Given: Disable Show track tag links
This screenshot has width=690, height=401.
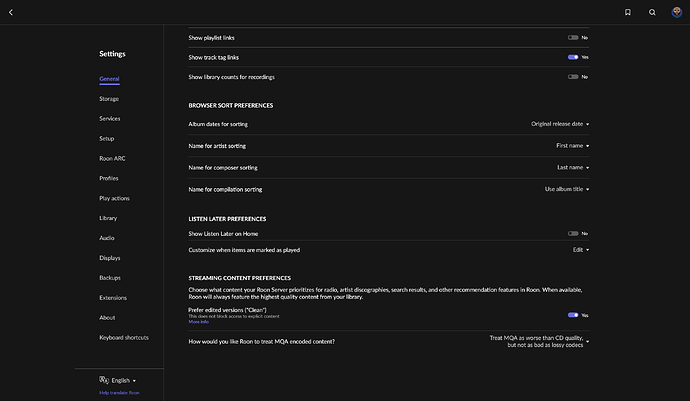Looking at the screenshot, I should [573, 57].
